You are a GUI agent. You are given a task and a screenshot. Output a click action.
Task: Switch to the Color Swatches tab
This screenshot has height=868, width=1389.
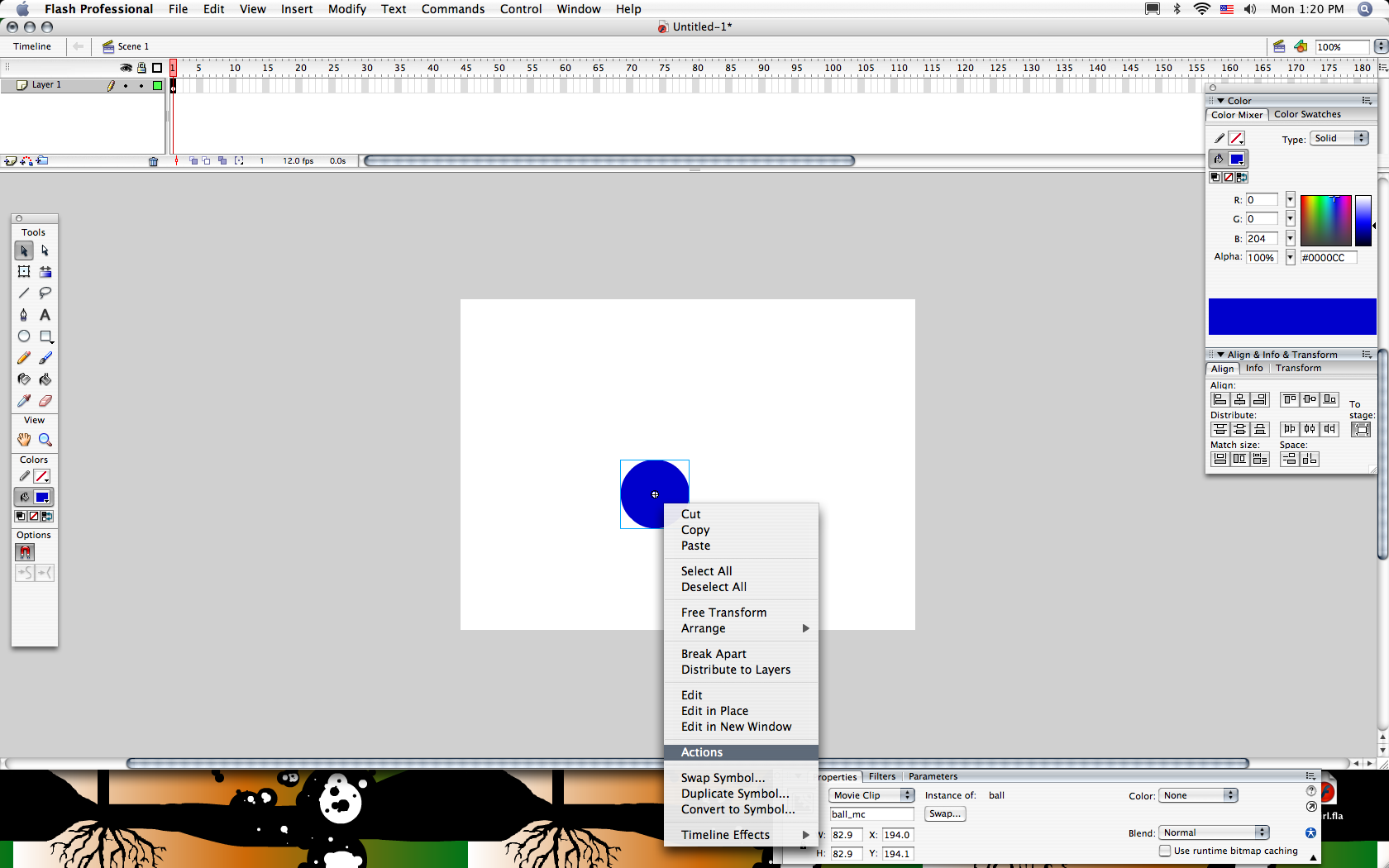pyautogui.click(x=1307, y=115)
